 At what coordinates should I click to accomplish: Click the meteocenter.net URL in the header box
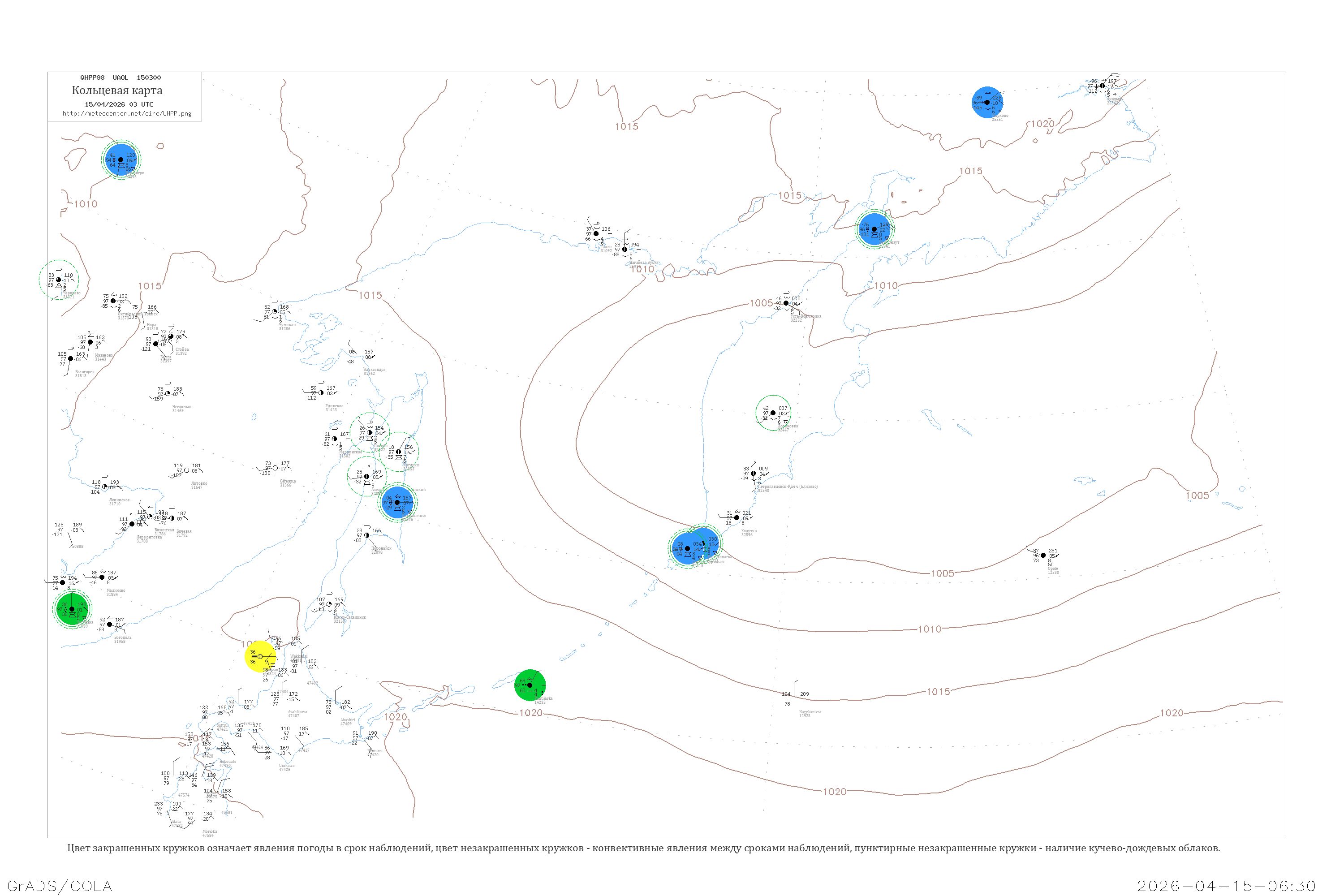coord(127,114)
